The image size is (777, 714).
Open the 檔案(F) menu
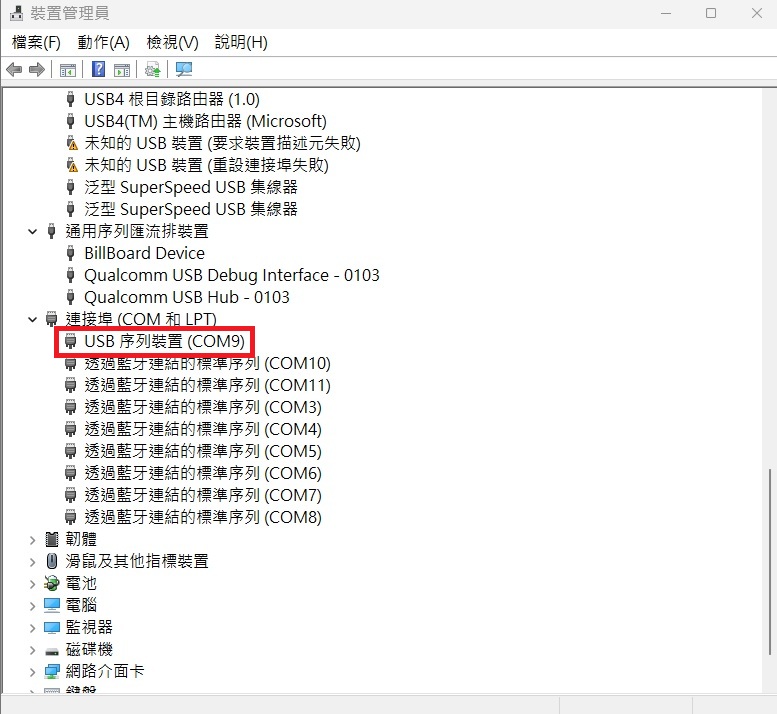[36, 43]
